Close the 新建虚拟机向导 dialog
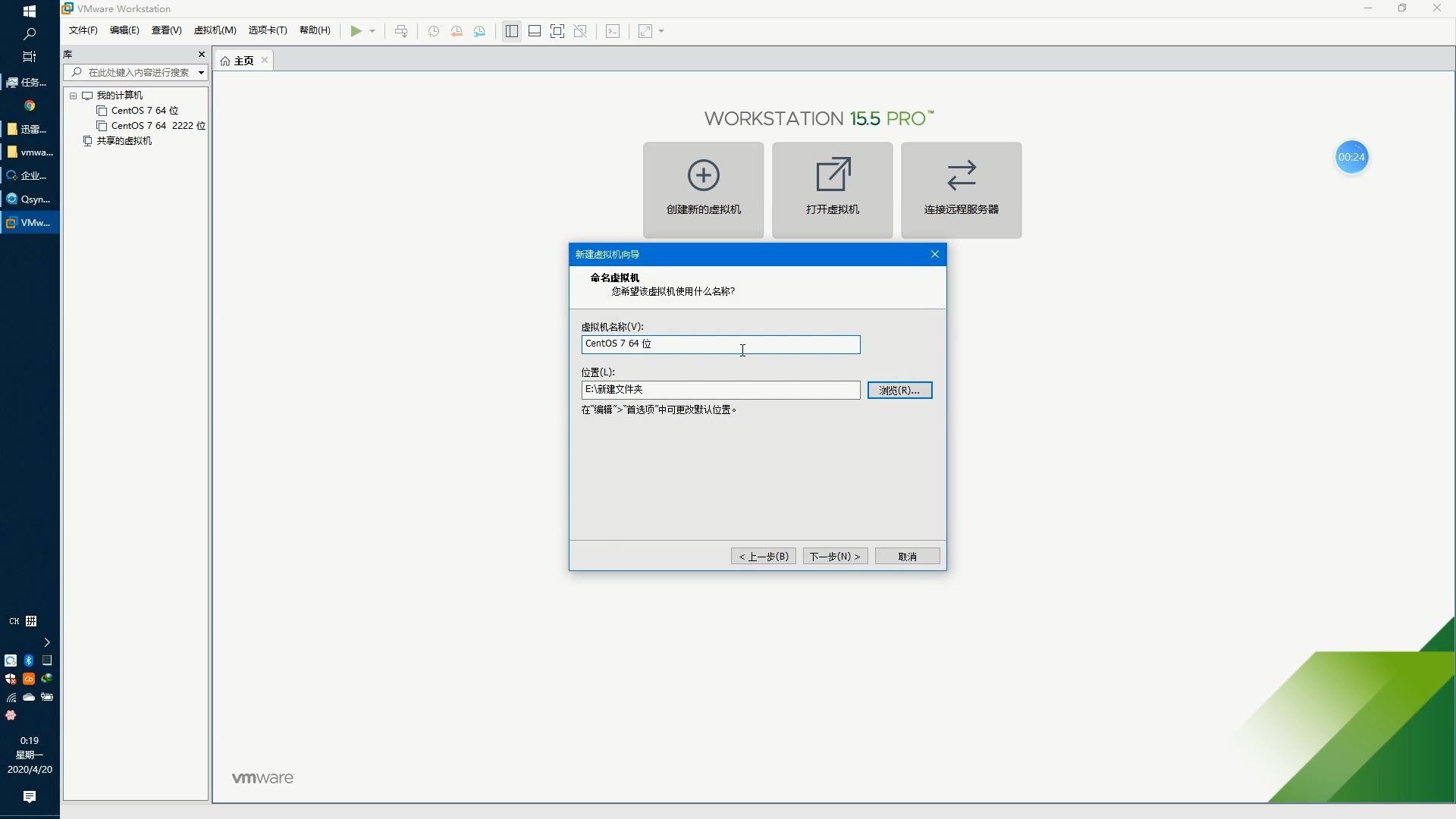Viewport: 1456px width, 819px height. (x=935, y=254)
